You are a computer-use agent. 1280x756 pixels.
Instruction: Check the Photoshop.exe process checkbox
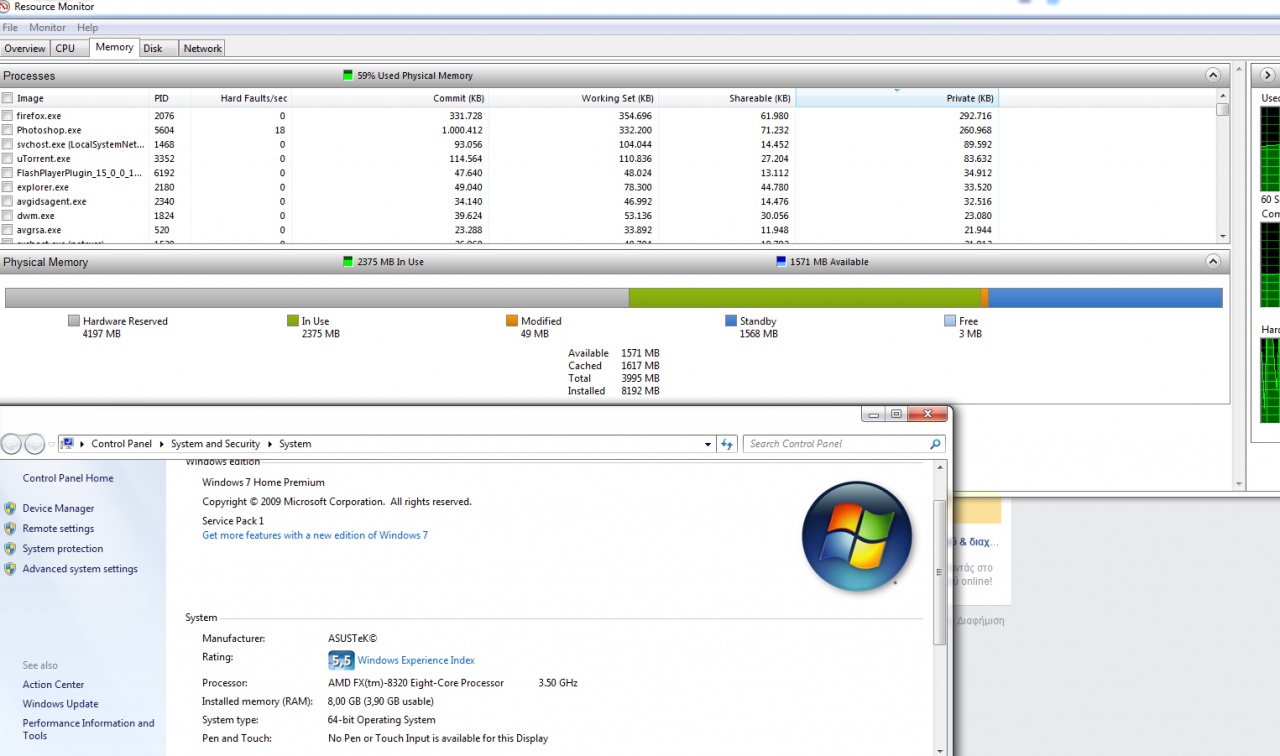8,130
